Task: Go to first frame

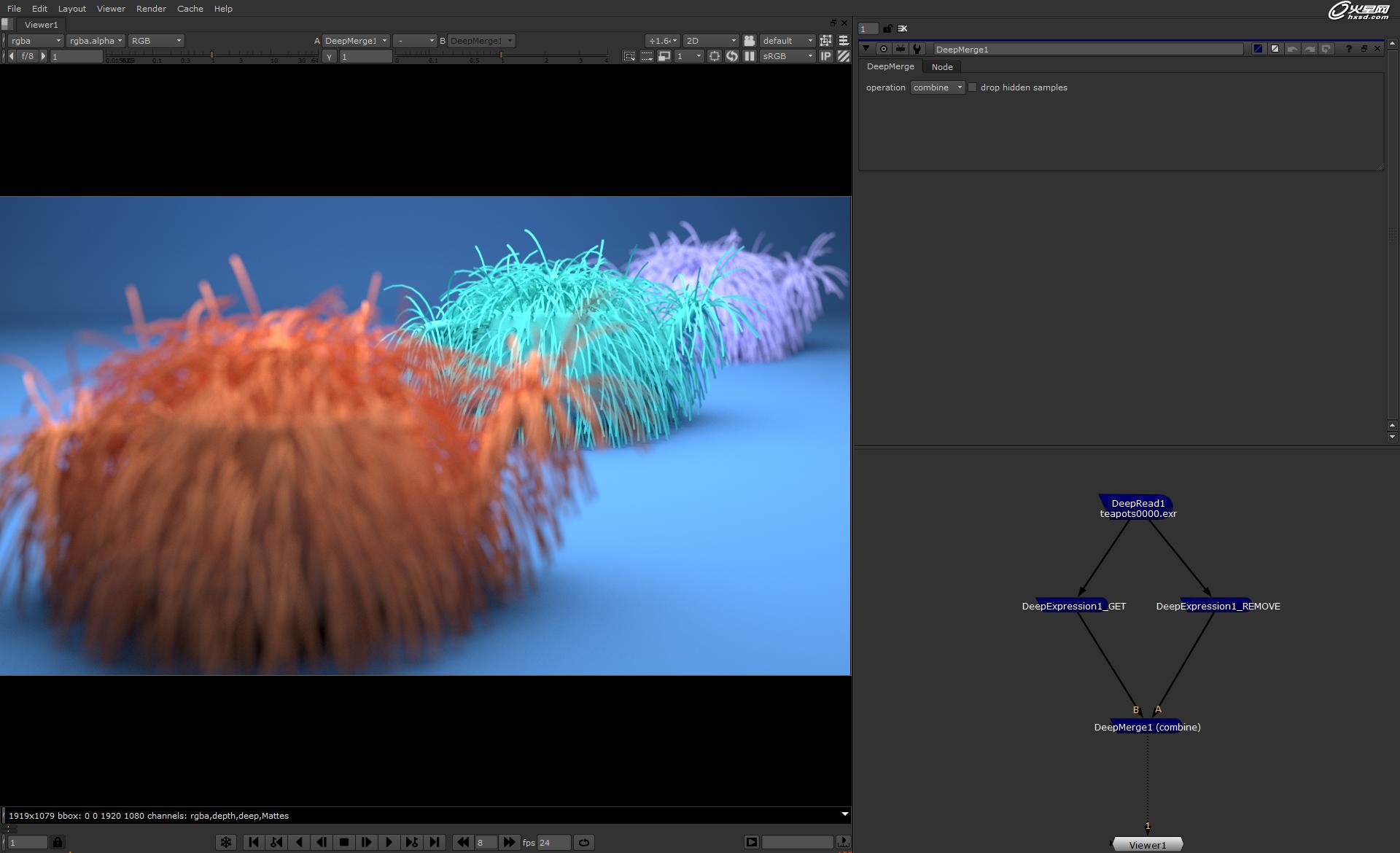Action: click(254, 842)
